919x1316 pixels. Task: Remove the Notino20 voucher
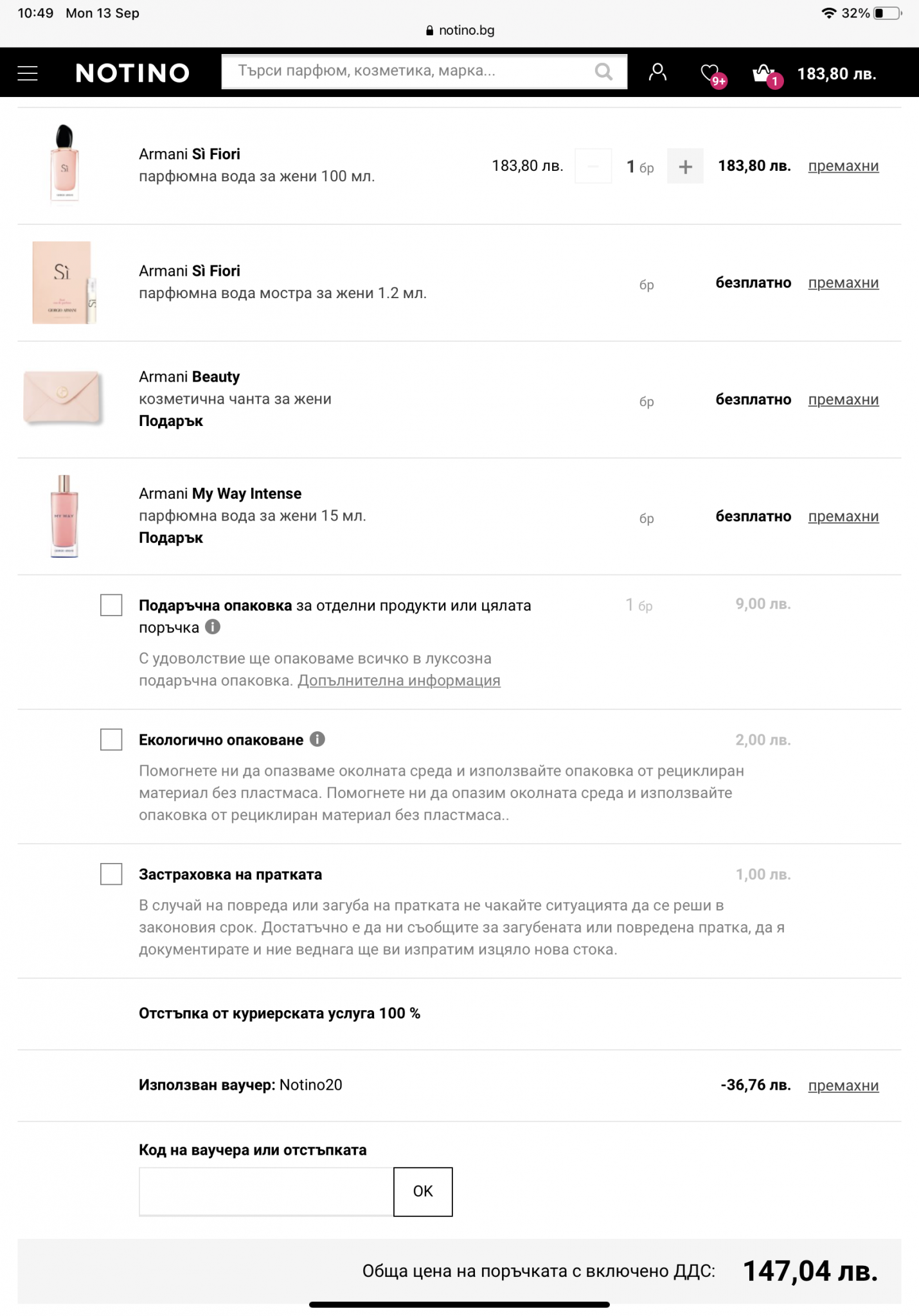(843, 1085)
